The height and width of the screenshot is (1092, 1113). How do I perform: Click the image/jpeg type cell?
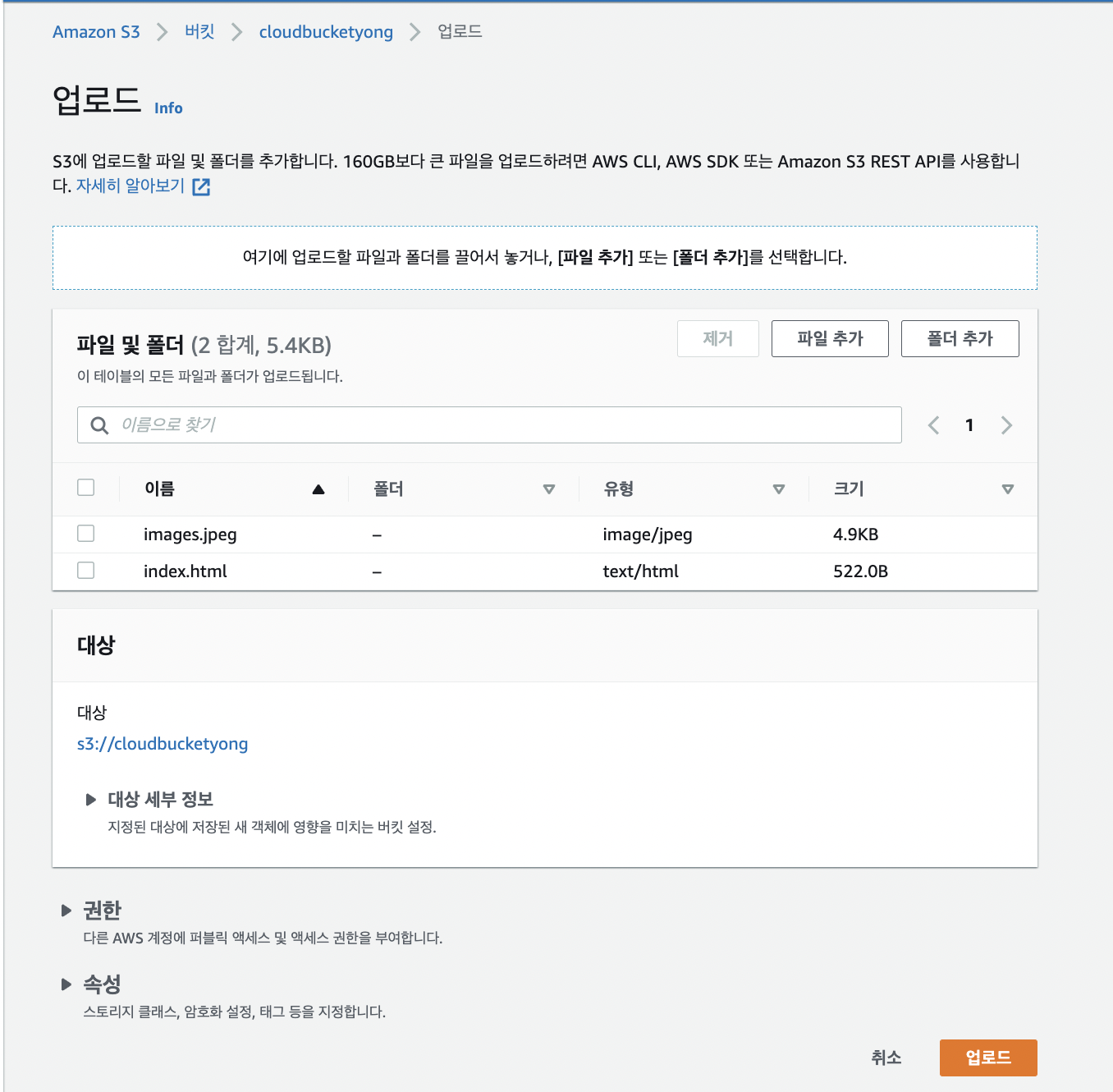648,535
